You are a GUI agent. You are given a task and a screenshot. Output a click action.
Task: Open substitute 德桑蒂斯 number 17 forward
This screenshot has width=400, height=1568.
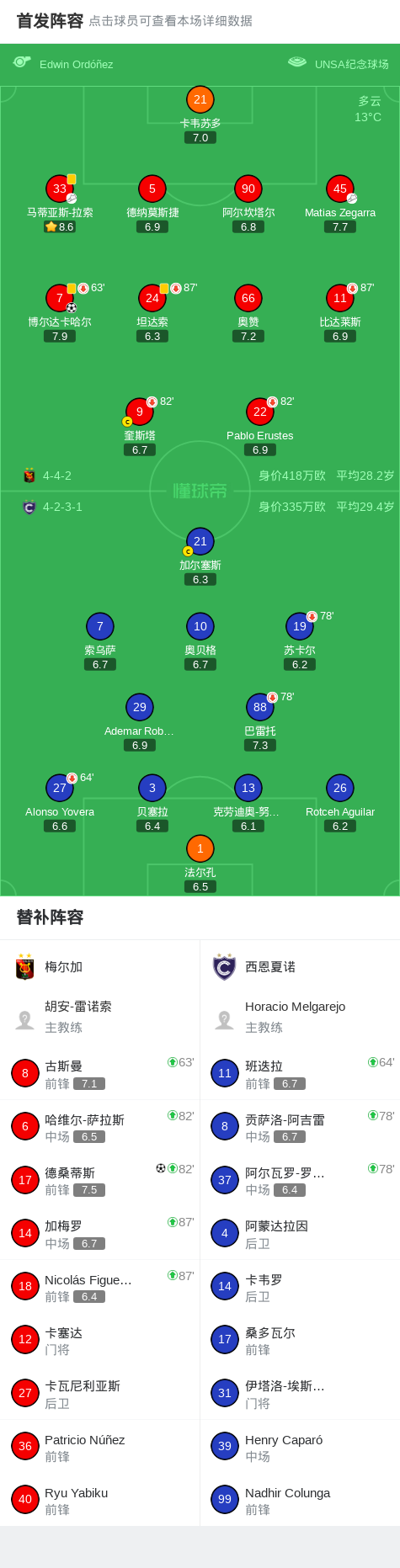[x=100, y=1180]
